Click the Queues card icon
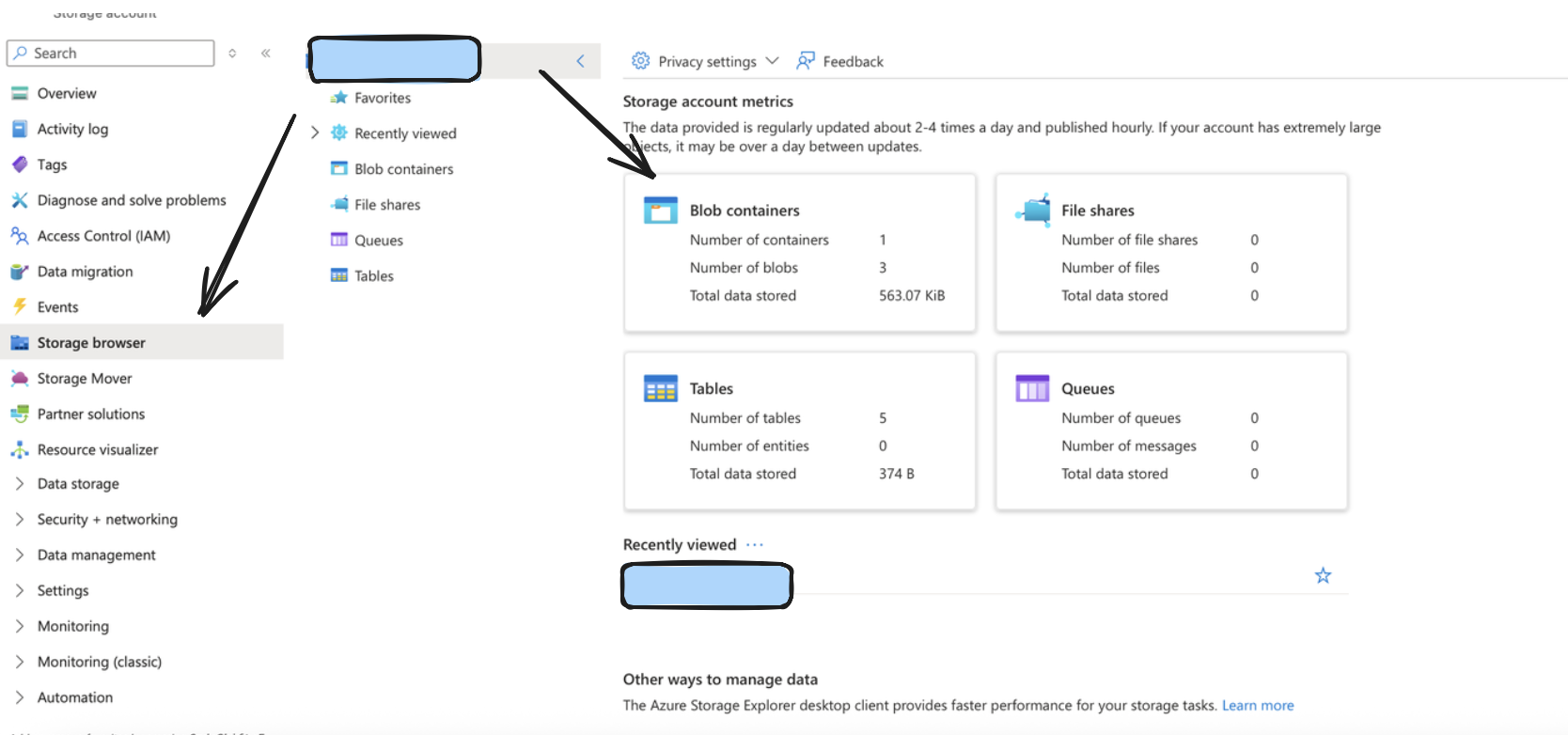The width and height of the screenshot is (1568, 735). coord(1032,388)
